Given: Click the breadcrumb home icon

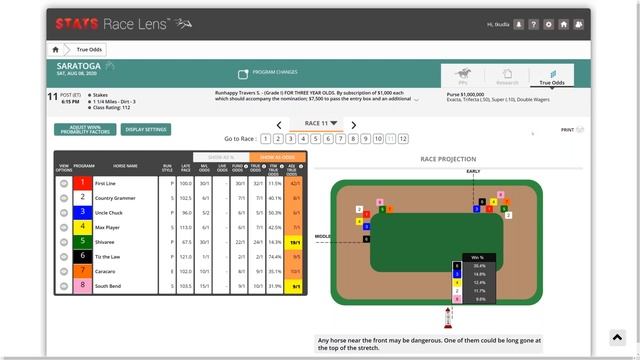Looking at the screenshot, I should [x=56, y=49].
